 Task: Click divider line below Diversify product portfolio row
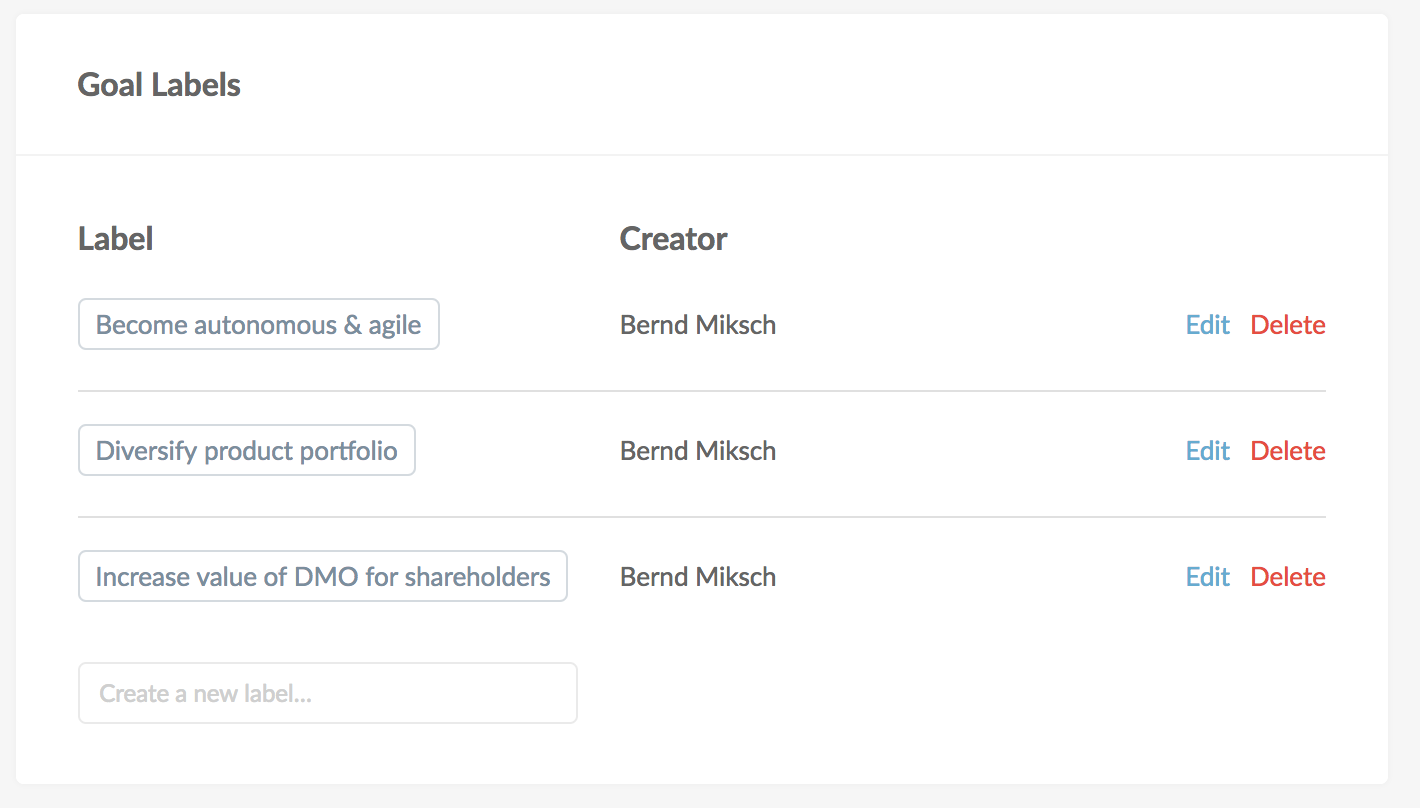click(x=702, y=517)
